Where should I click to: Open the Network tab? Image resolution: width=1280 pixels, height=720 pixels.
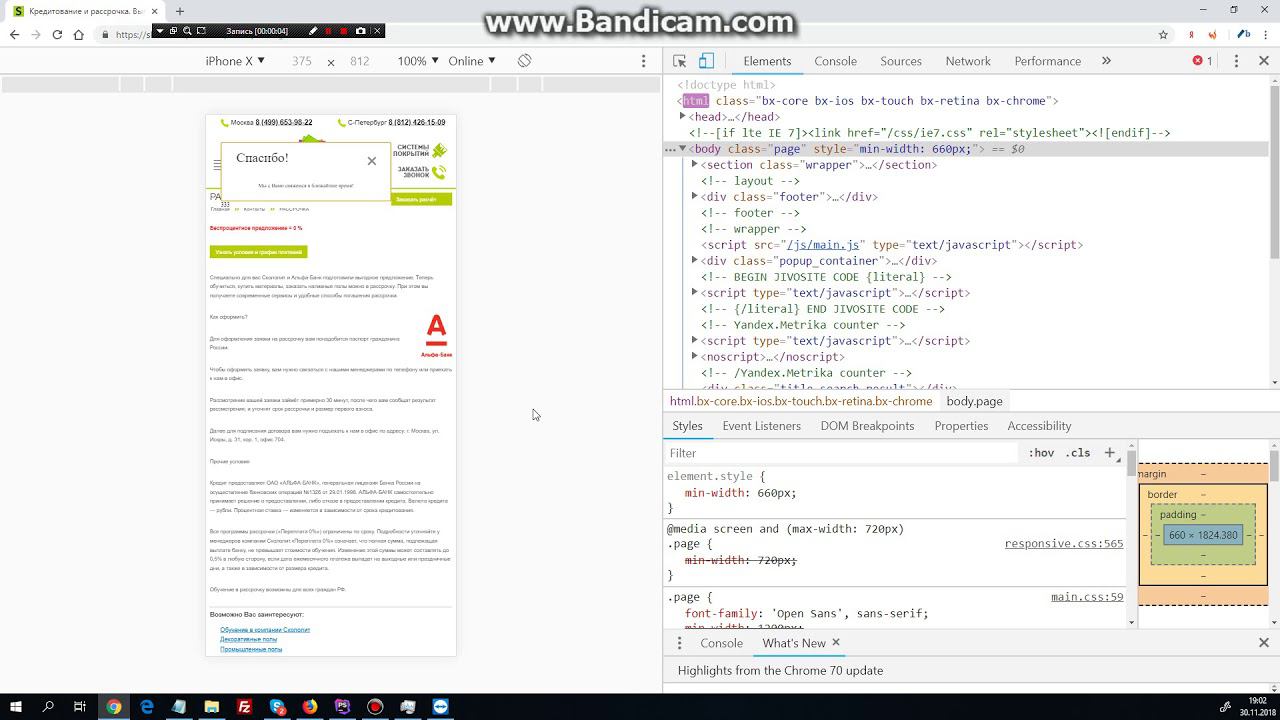(968, 61)
